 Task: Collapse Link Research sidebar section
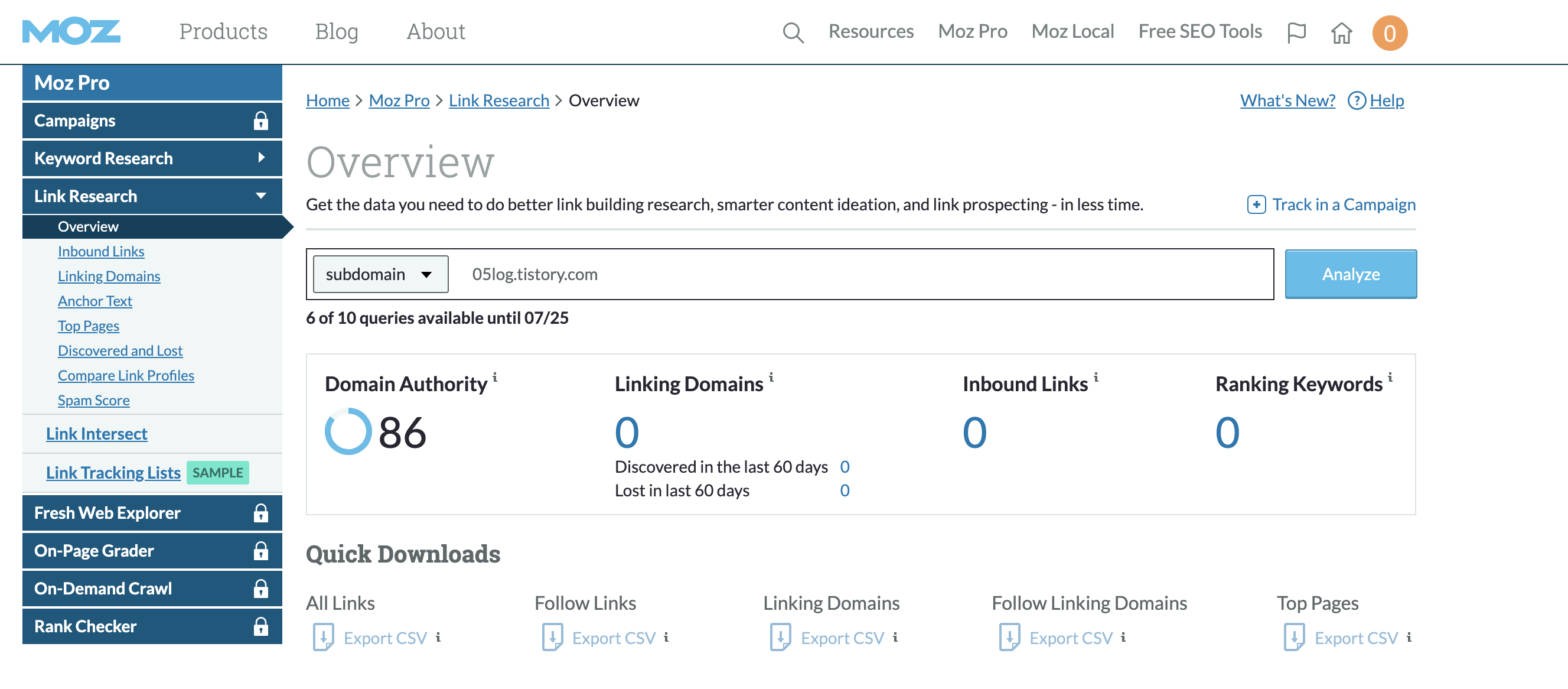[152, 196]
